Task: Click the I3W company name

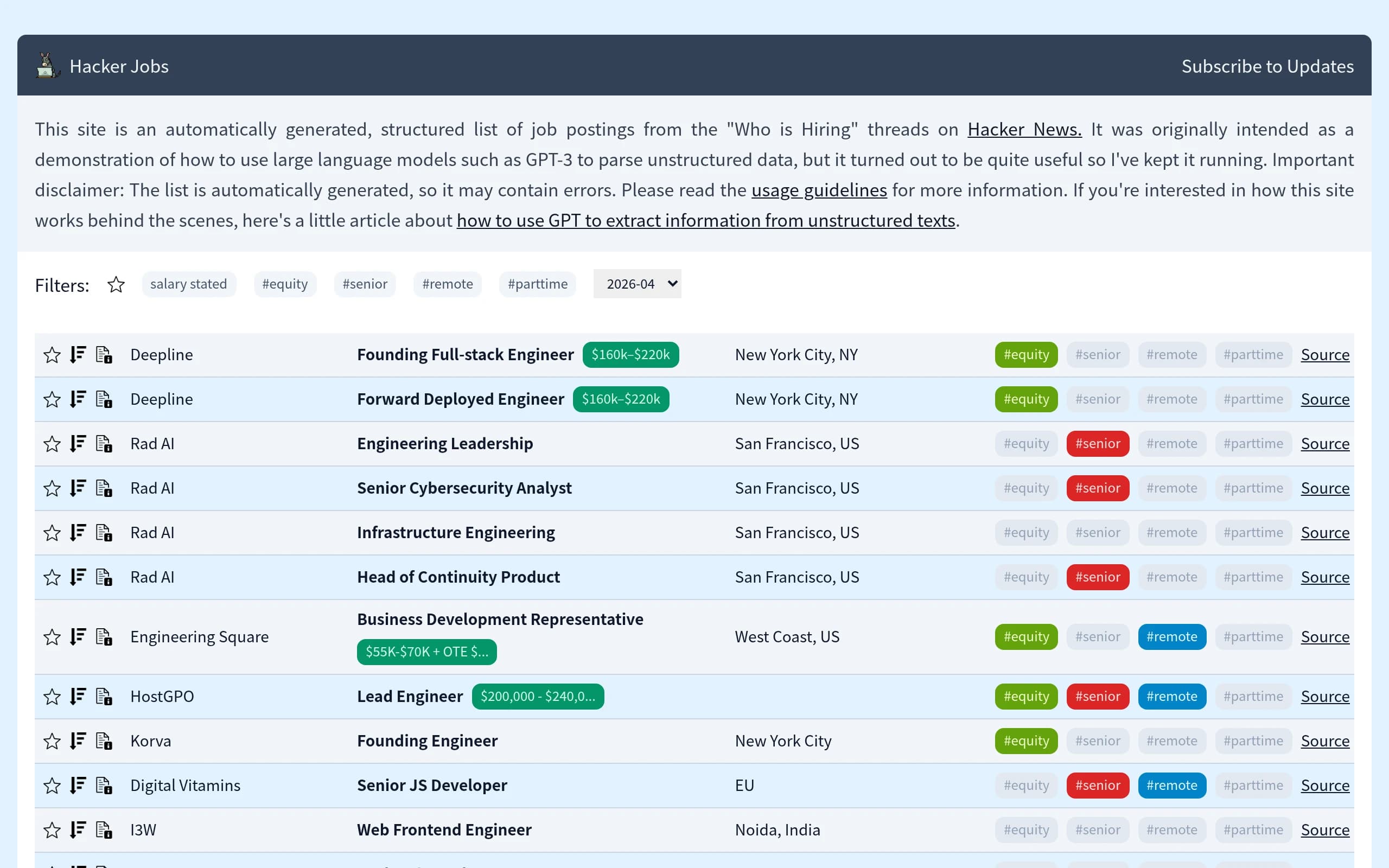Action: pyautogui.click(x=143, y=829)
